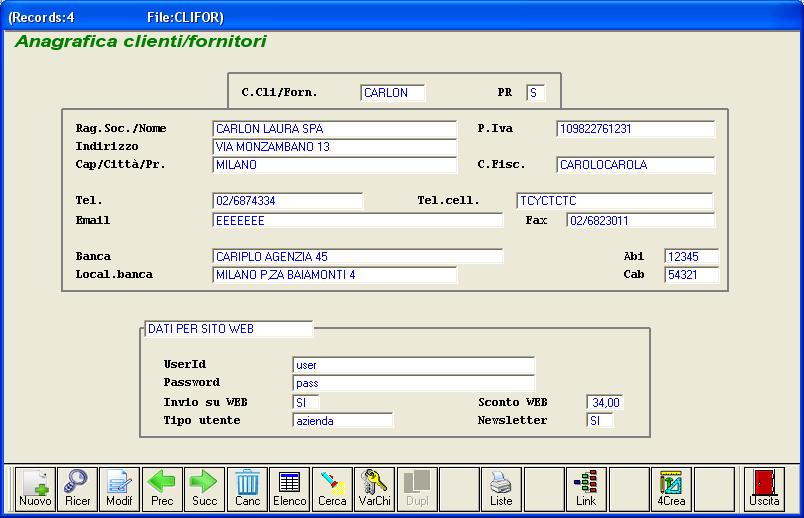The image size is (804, 518).
Task: Launch the 4Crea tool icon
Action: [671, 488]
